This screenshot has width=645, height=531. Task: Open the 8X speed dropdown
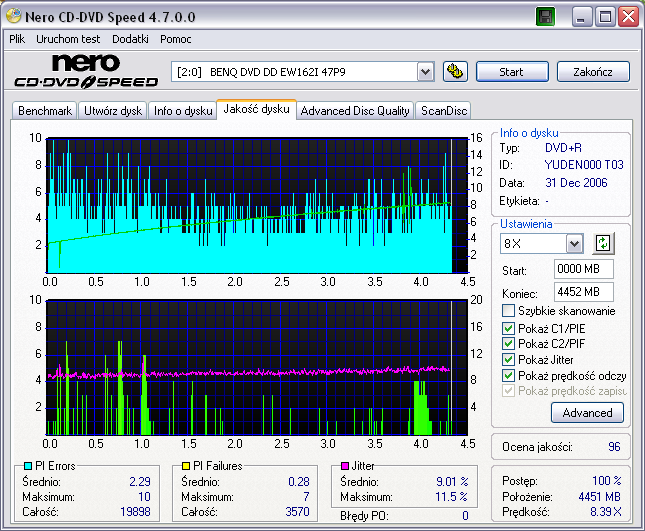[x=574, y=244]
